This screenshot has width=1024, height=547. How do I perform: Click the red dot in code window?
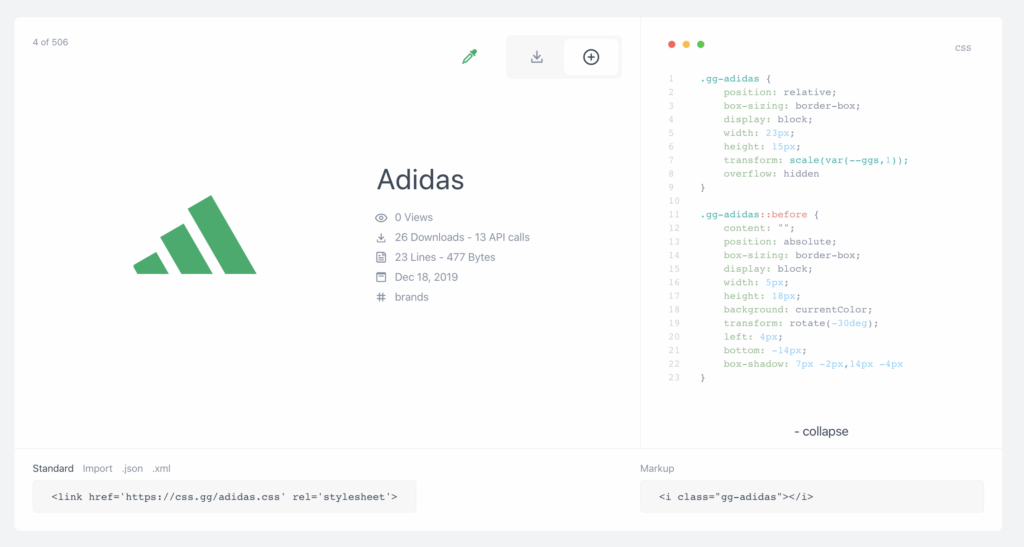pyautogui.click(x=671, y=44)
